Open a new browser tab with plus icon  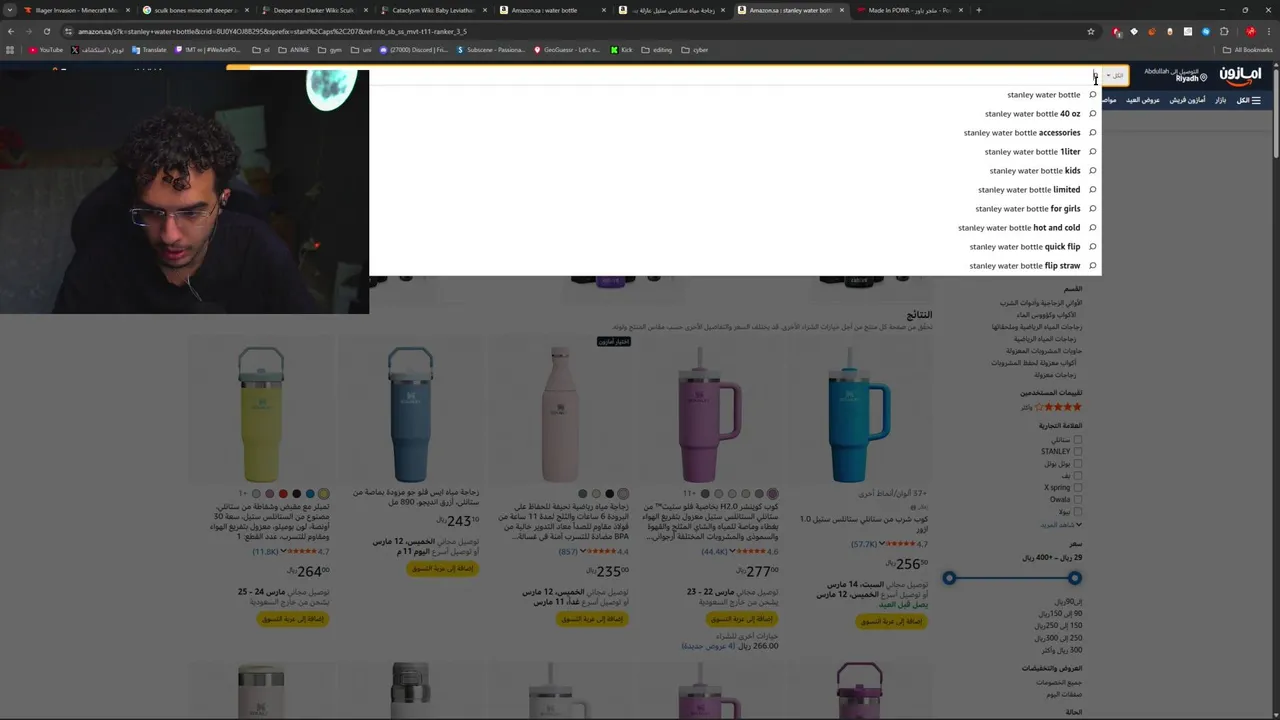click(978, 10)
